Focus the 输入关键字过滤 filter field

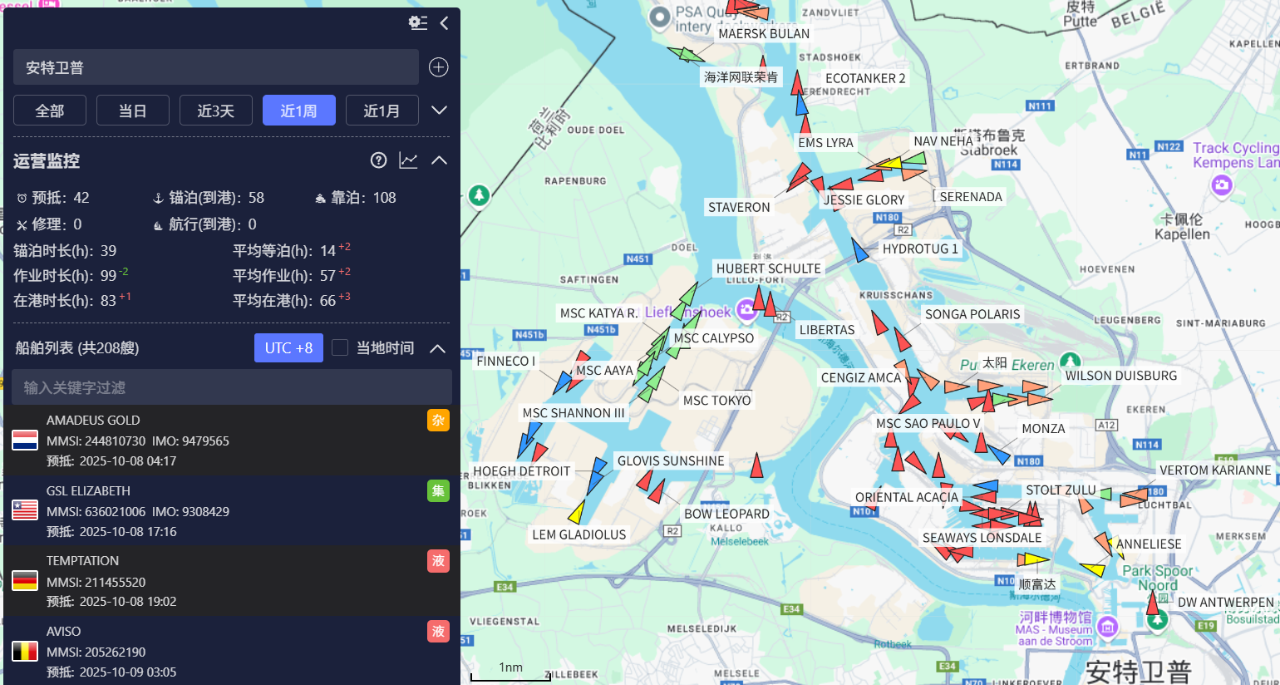click(x=231, y=387)
